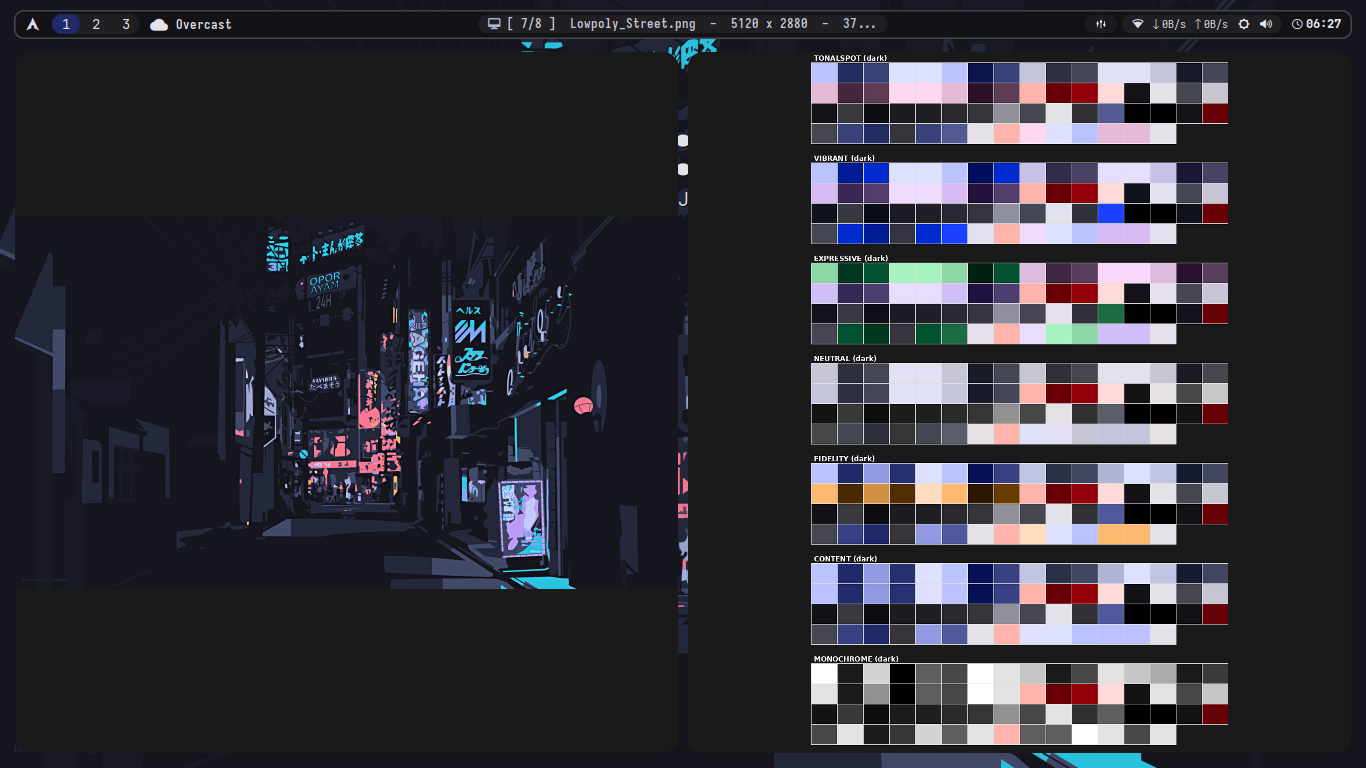Open the audio mixer sliders icon
This screenshot has width=1366, height=768.
(1101, 23)
